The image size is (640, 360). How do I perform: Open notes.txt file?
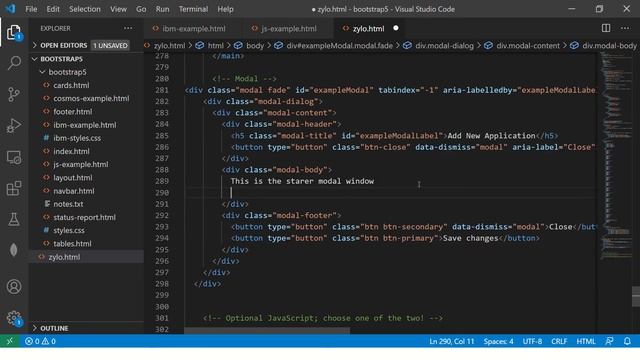68,204
